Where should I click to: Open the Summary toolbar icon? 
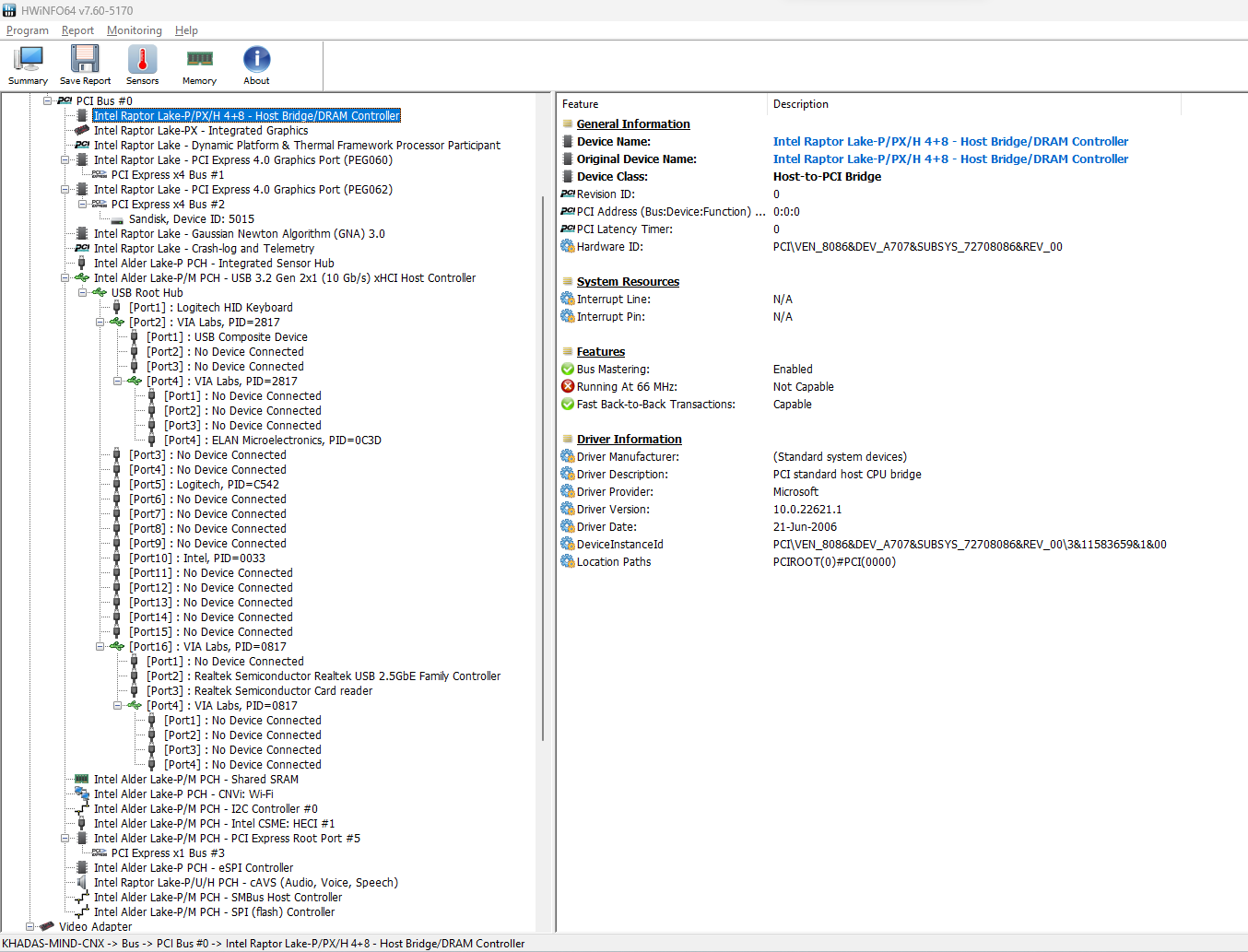[x=28, y=65]
